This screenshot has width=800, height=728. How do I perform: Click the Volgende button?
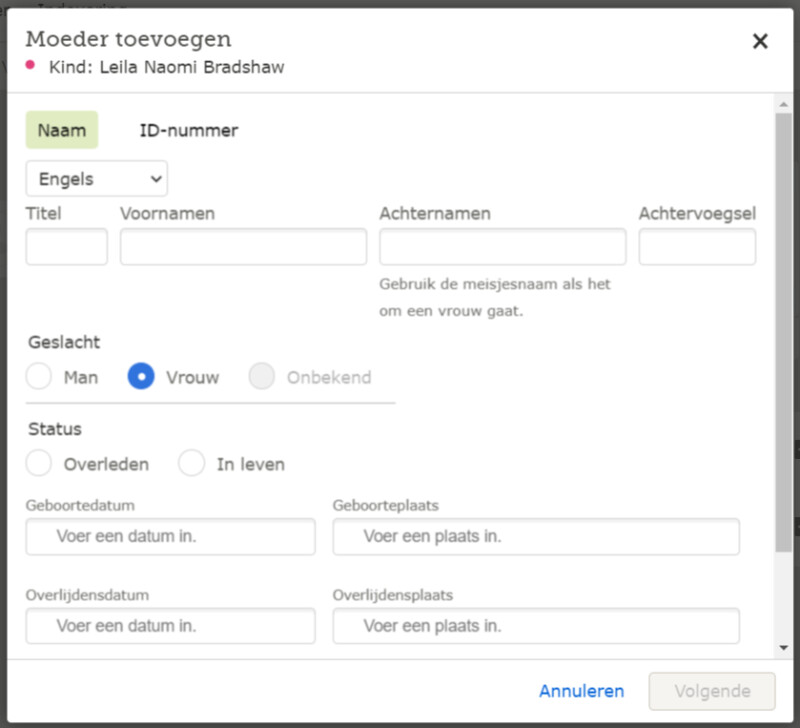[712, 691]
